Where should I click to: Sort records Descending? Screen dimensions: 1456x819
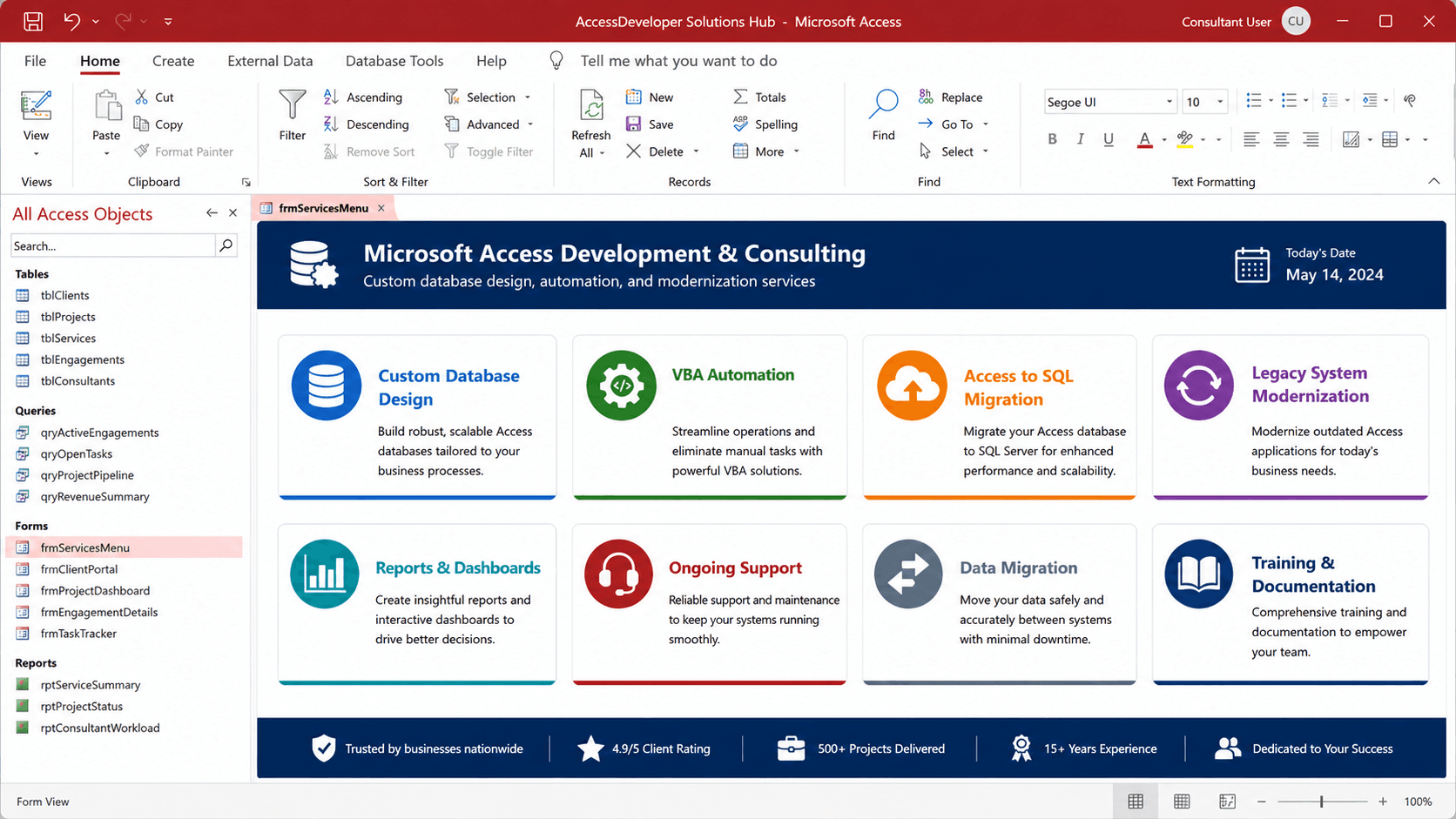pyautogui.click(x=366, y=124)
